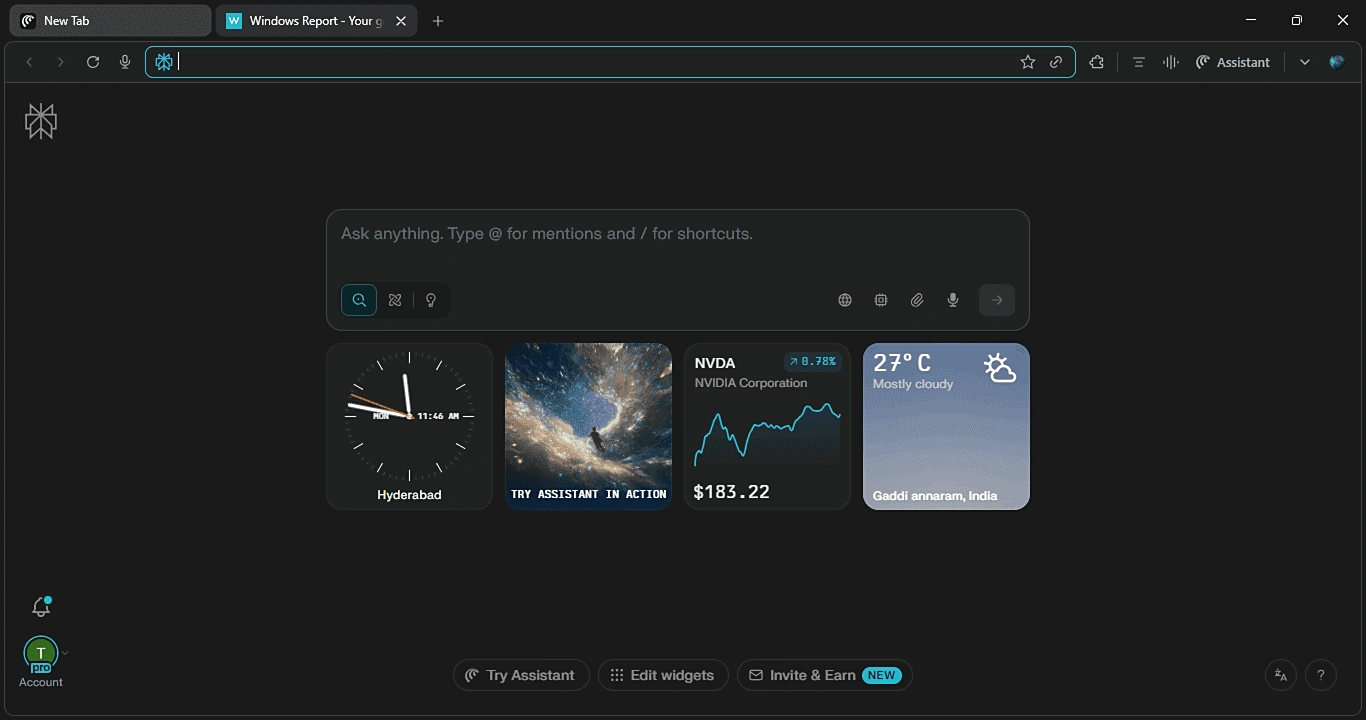Screen dimensions: 1366x720
Task: Open the browser extensions puzzle icon
Action: [x=1096, y=62]
